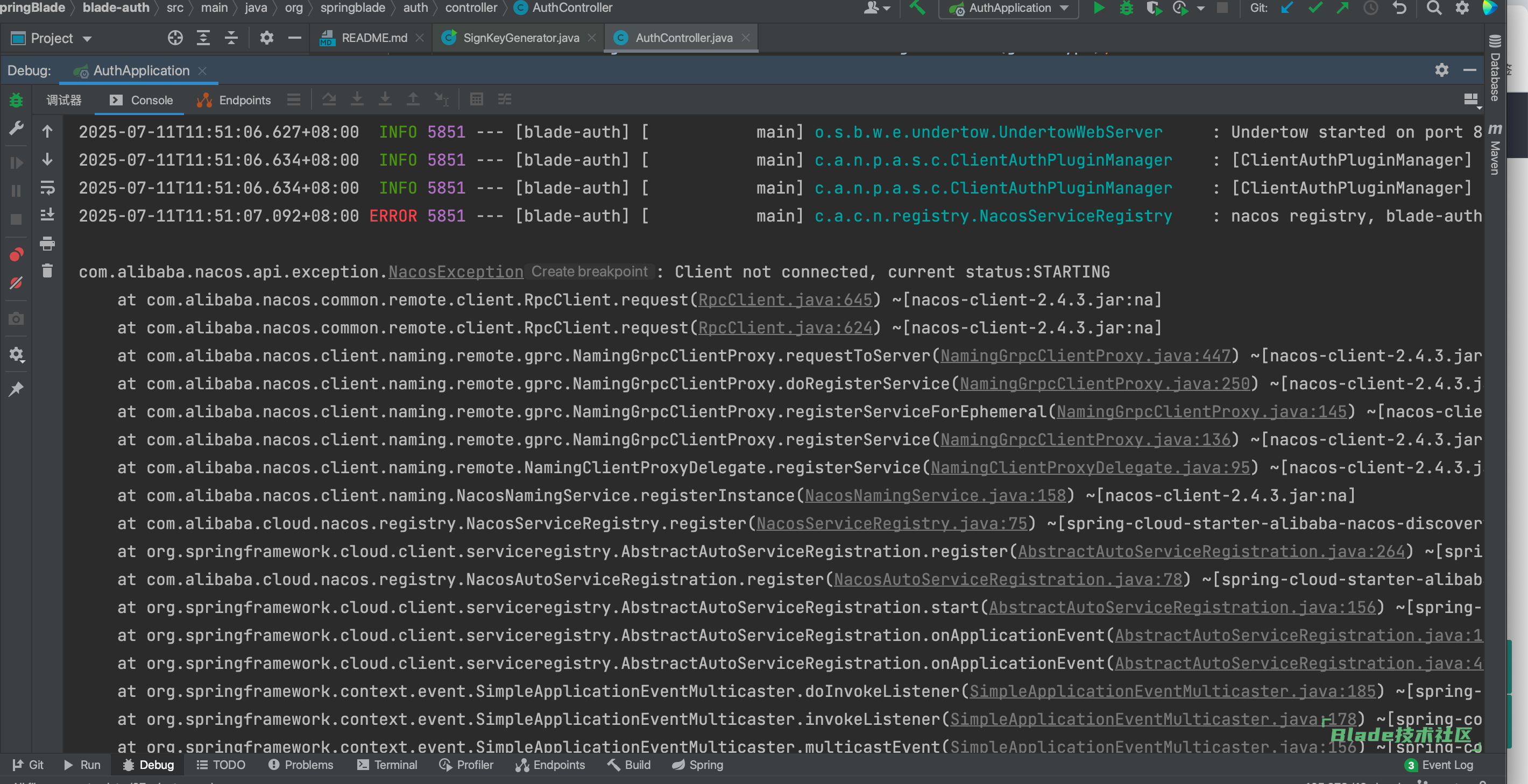Open the Git tool window
The height and width of the screenshot is (784, 1528).
click(28, 765)
